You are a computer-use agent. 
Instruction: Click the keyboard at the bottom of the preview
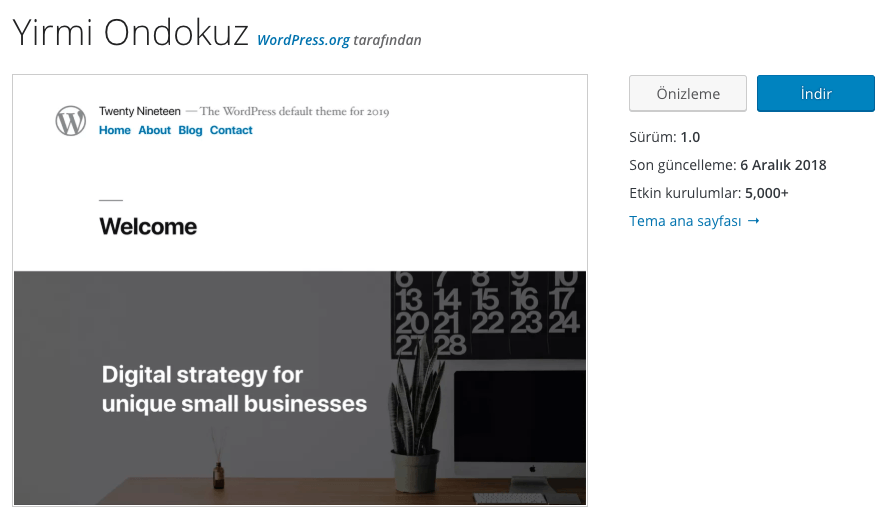pyautogui.click(x=509, y=497)
